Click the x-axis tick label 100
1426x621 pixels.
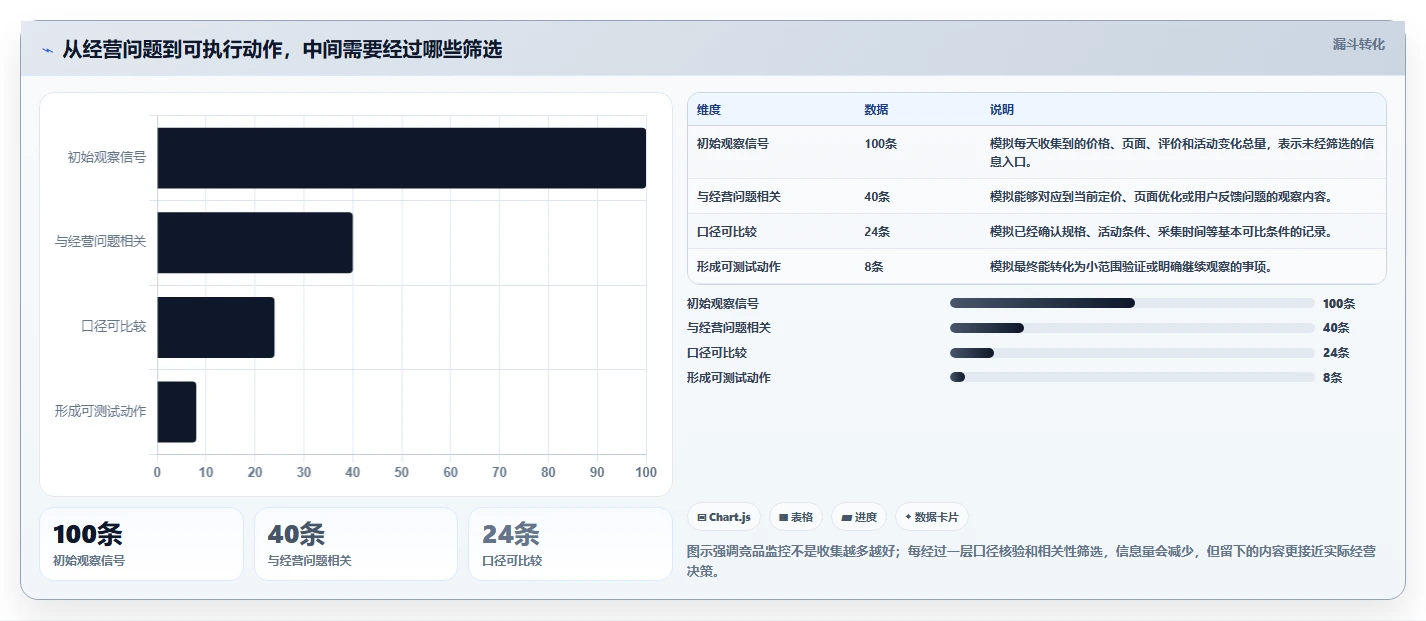[646, 472]
